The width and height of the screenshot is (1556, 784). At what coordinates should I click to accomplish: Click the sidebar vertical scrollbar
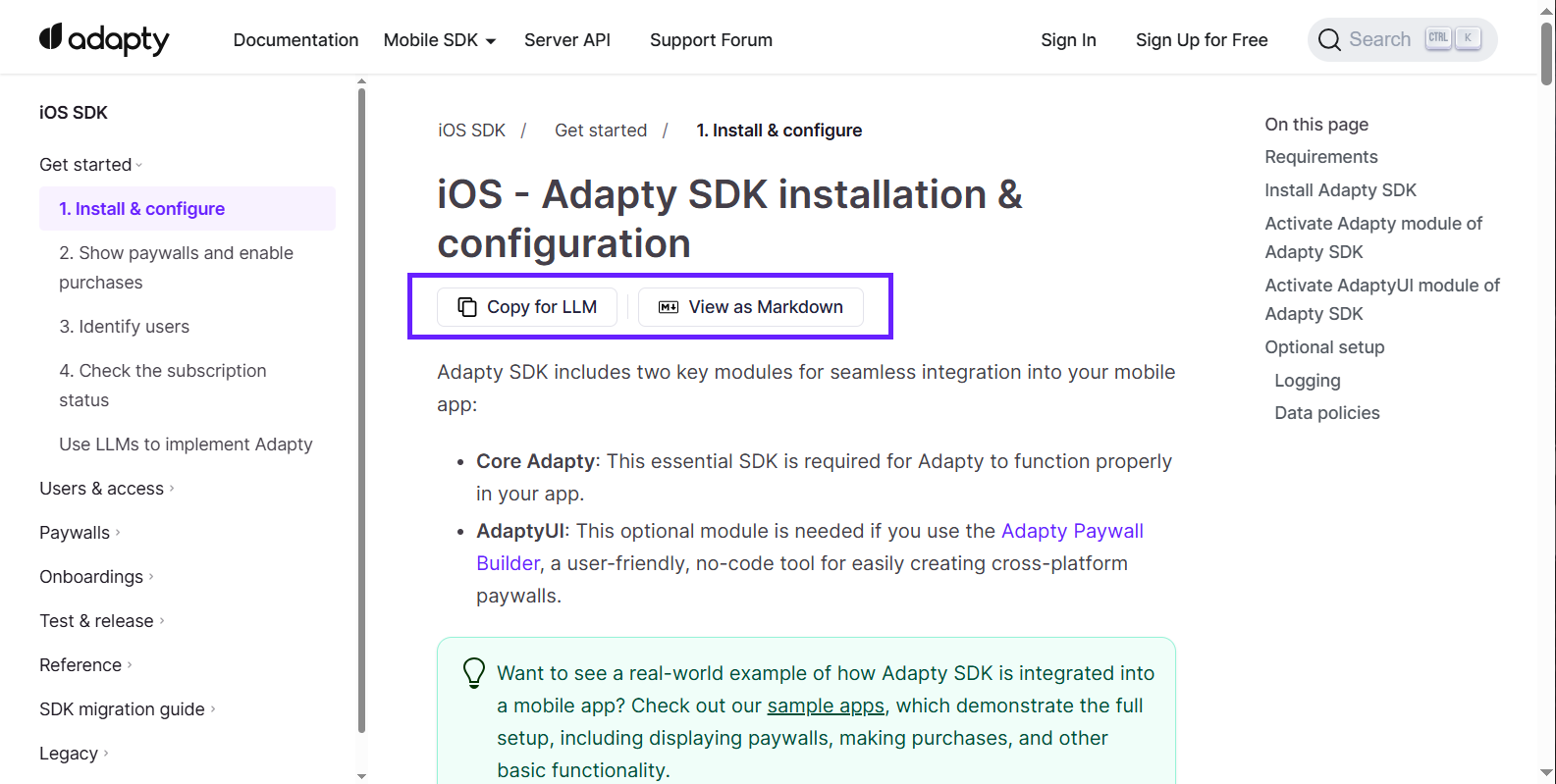coord(361,412)
